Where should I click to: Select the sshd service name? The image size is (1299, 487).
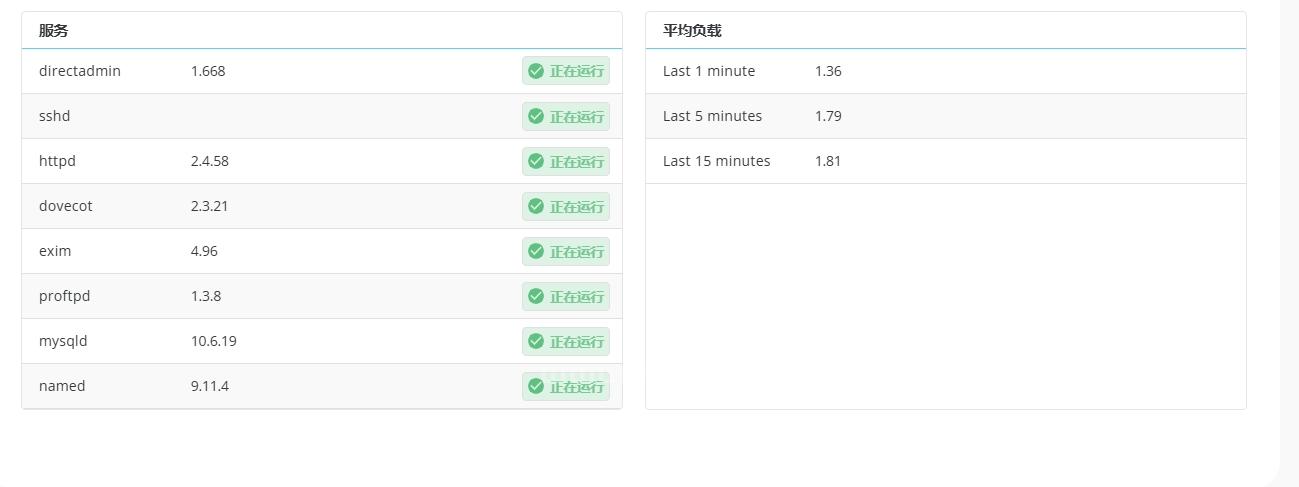coord(55,116)
